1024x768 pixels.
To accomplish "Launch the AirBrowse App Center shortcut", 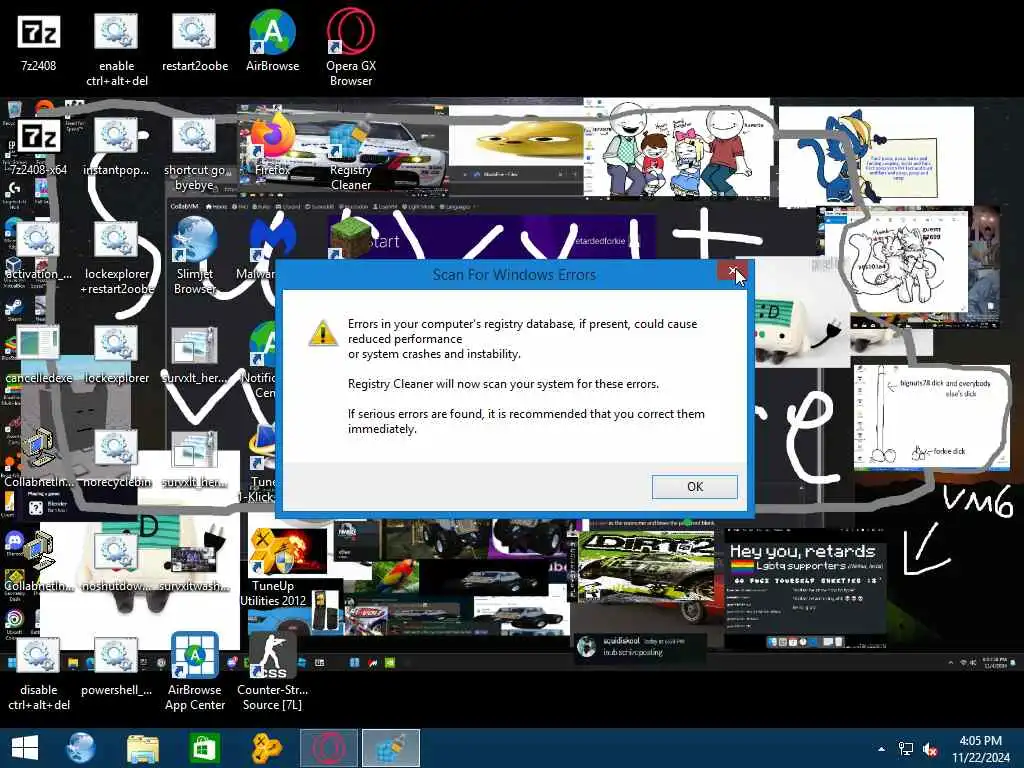I will (195, 673).
